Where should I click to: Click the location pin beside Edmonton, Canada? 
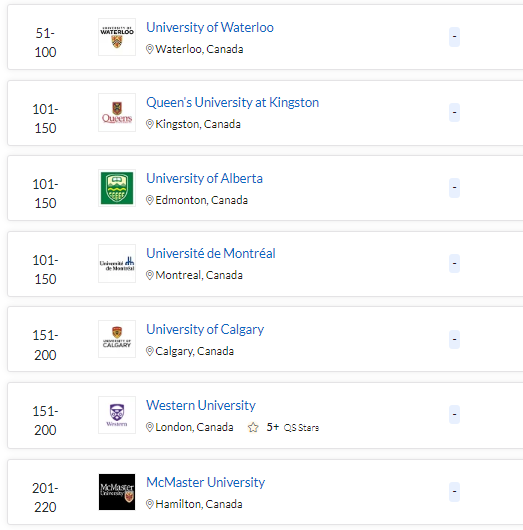pyautogui.click(x=150, y=200)
